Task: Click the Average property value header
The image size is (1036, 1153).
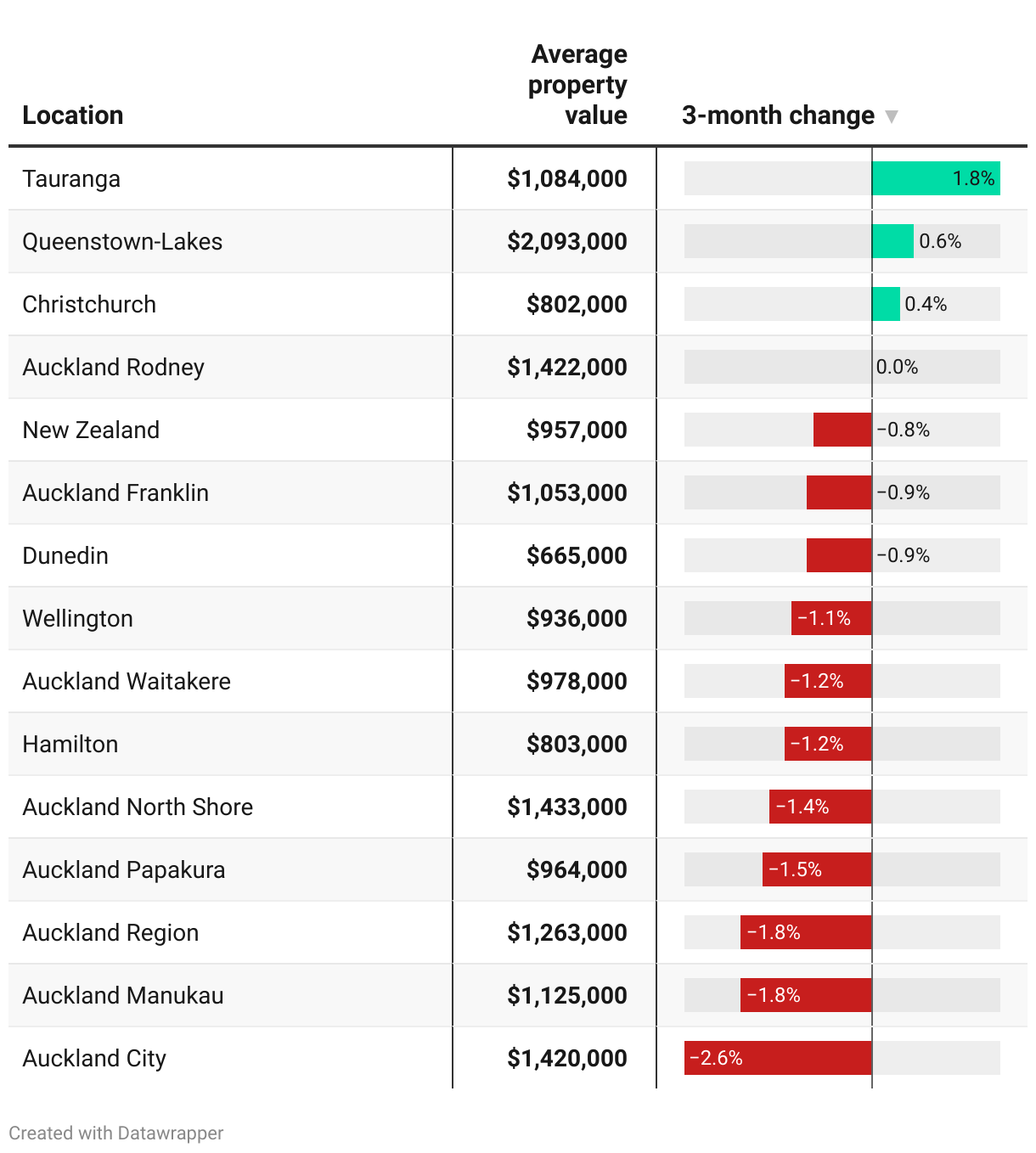Action: 577,85
